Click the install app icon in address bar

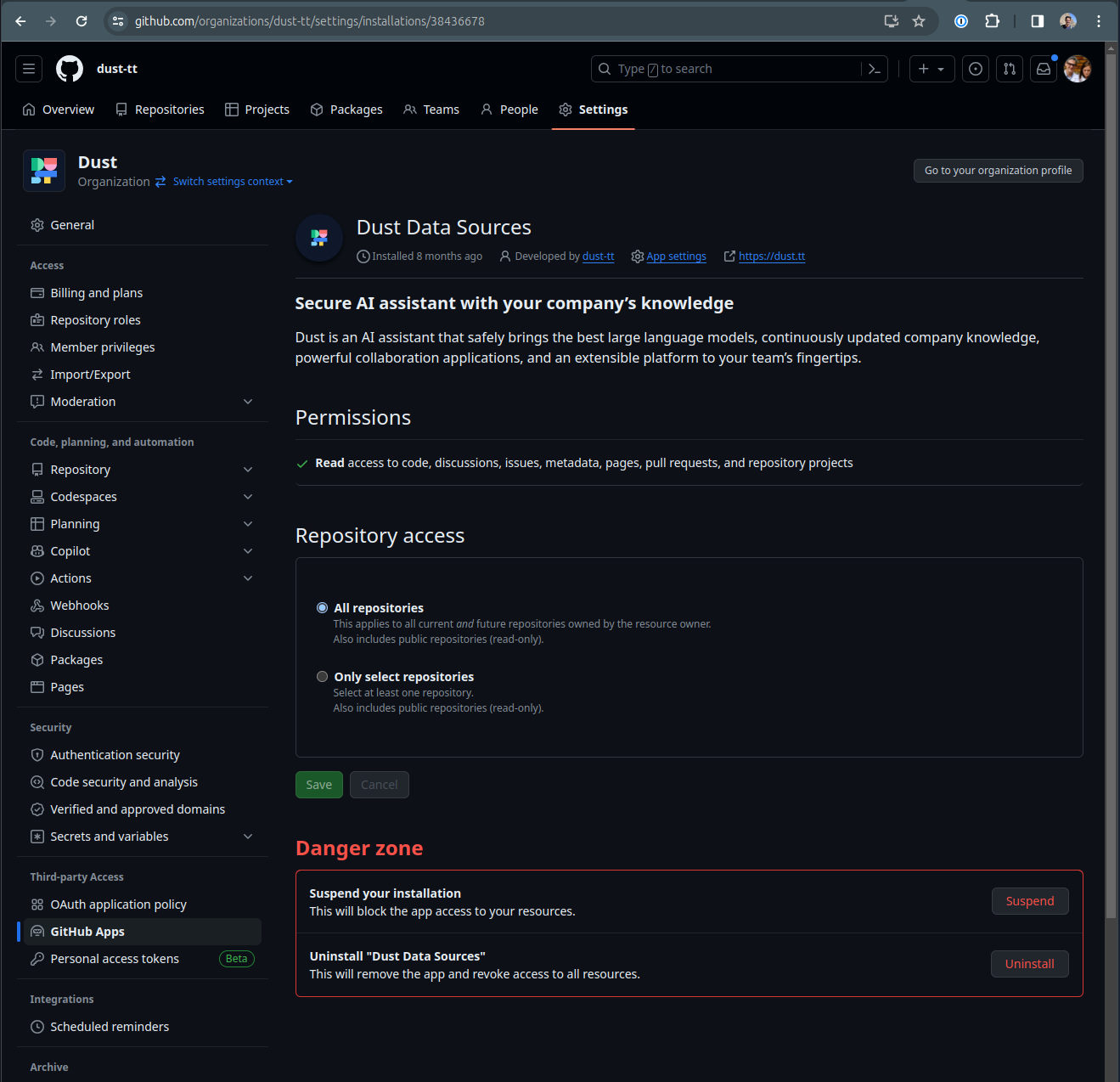point(892,21)
